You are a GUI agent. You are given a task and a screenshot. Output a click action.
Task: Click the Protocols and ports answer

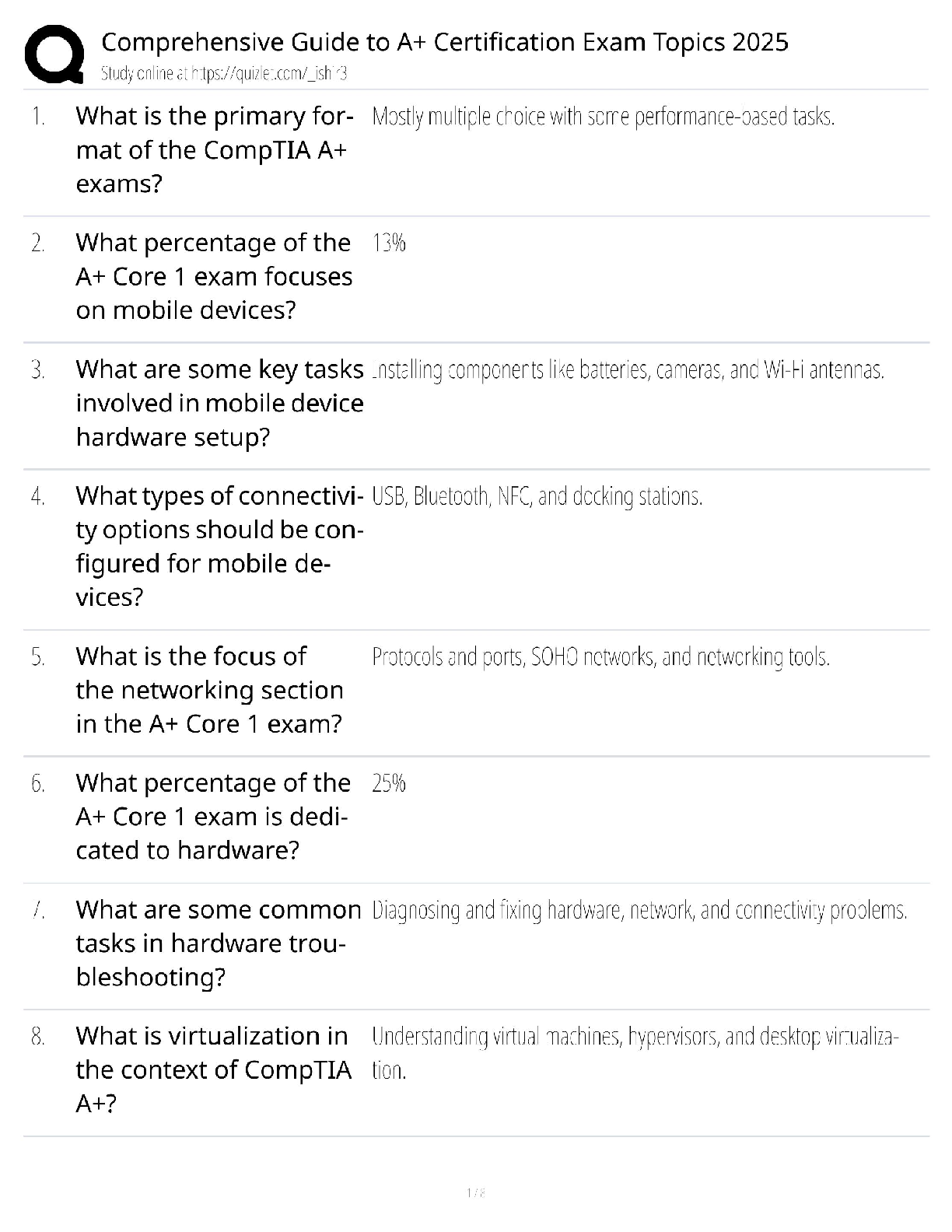(x=601, y=658)
